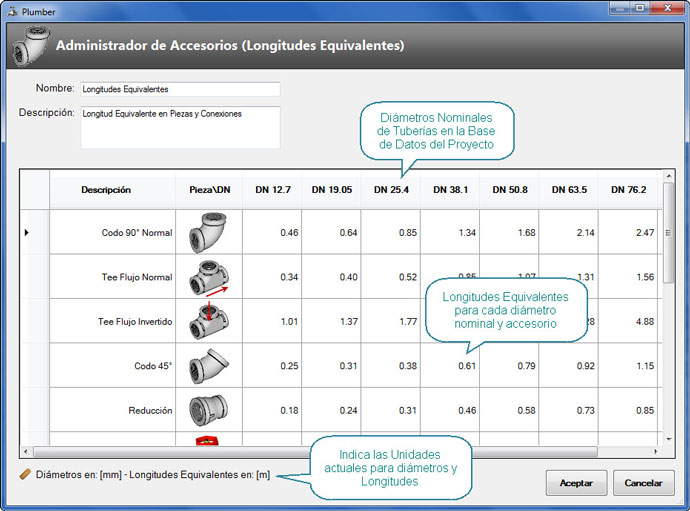Click the DN 12.7 column header
This screenshot has width=690, height=511.
coord(272,189)
